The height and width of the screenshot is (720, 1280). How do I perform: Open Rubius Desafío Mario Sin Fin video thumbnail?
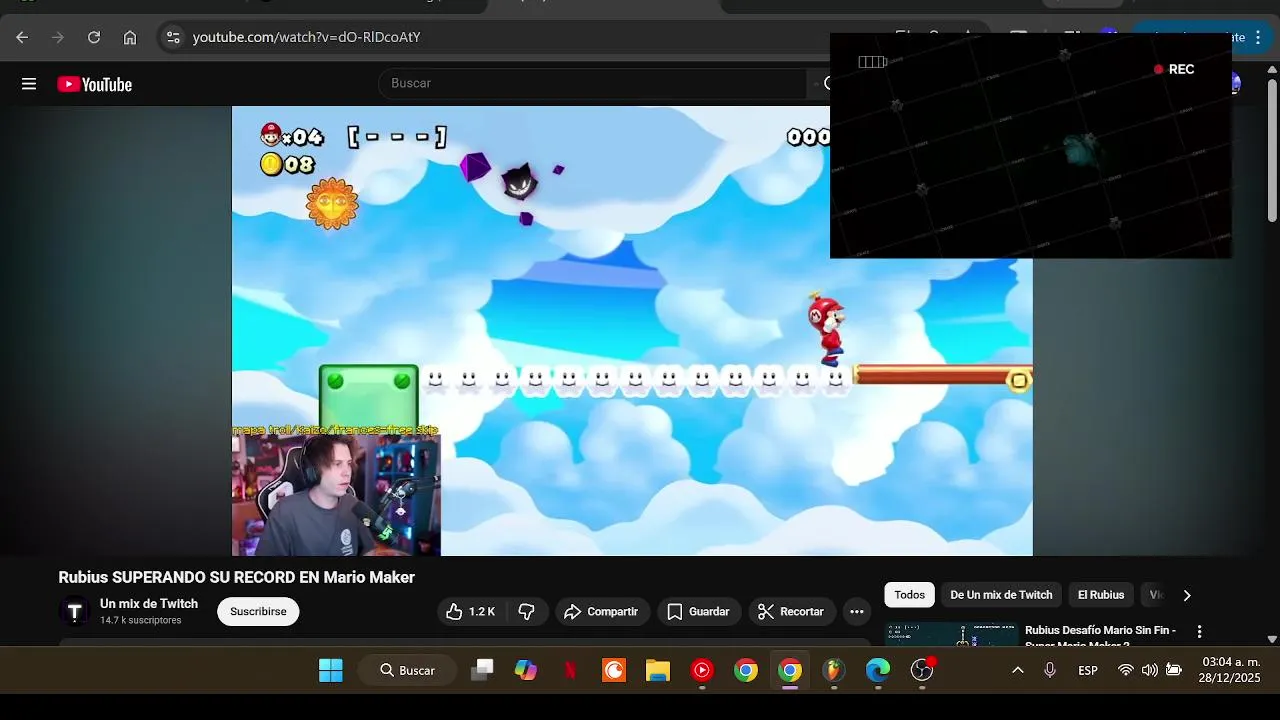pyautogui.click(x=952, y=634)
